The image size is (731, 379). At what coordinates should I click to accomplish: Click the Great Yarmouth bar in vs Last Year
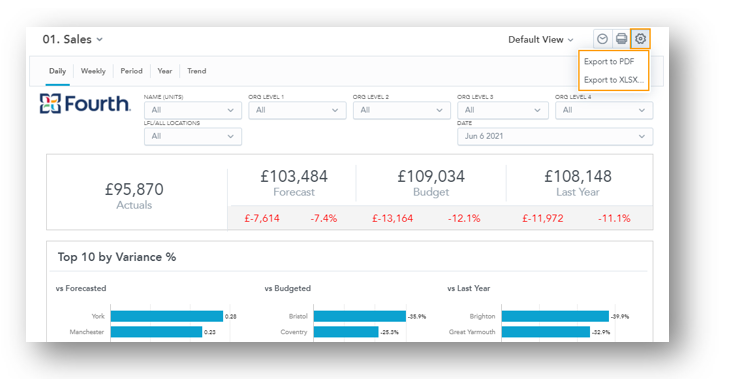coord(546,332)
